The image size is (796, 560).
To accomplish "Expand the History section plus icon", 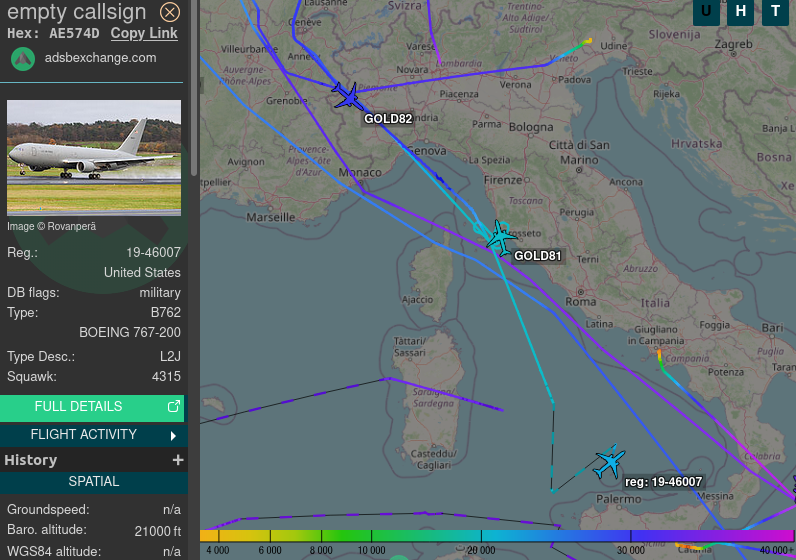I will pos(178,460).
